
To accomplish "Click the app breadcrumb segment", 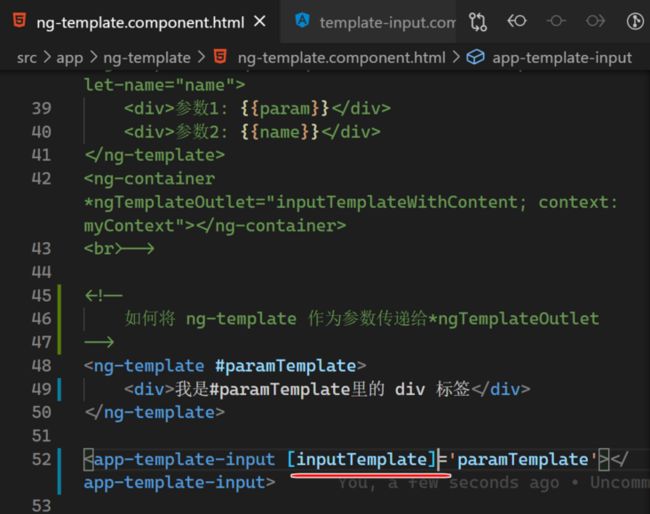I will 70,58.
